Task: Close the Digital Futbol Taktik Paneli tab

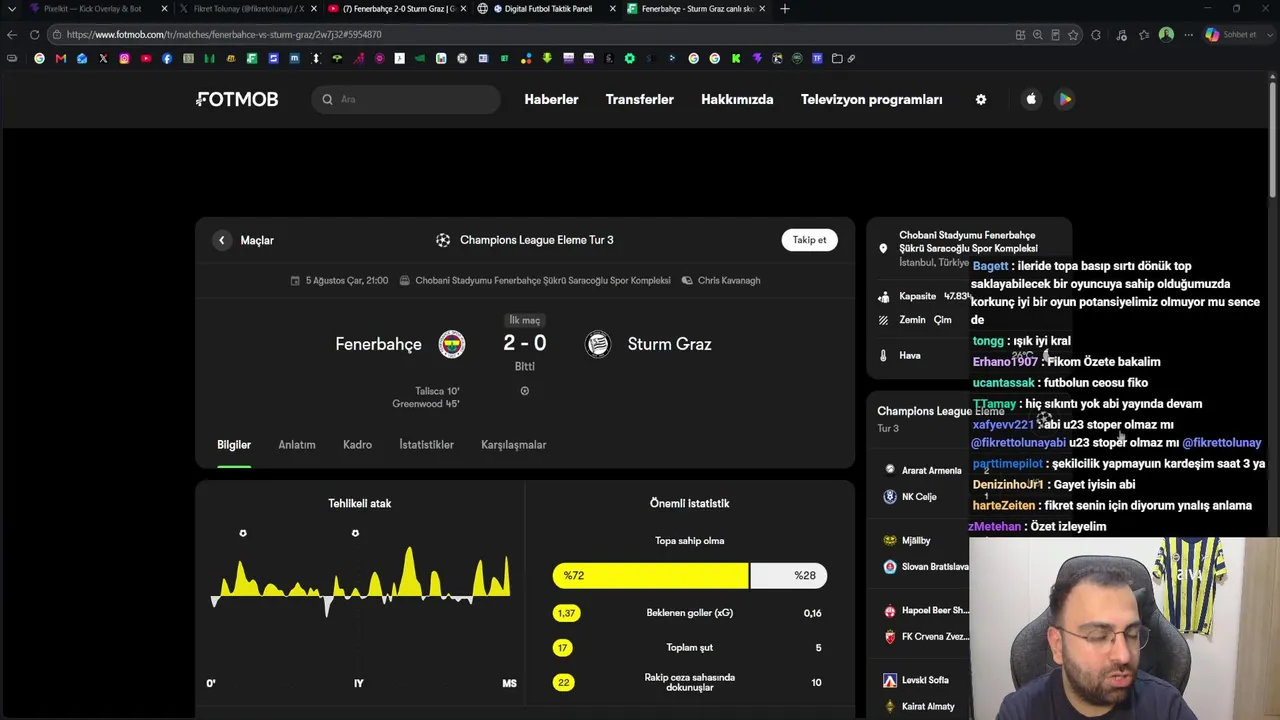Action: [612, 9]
